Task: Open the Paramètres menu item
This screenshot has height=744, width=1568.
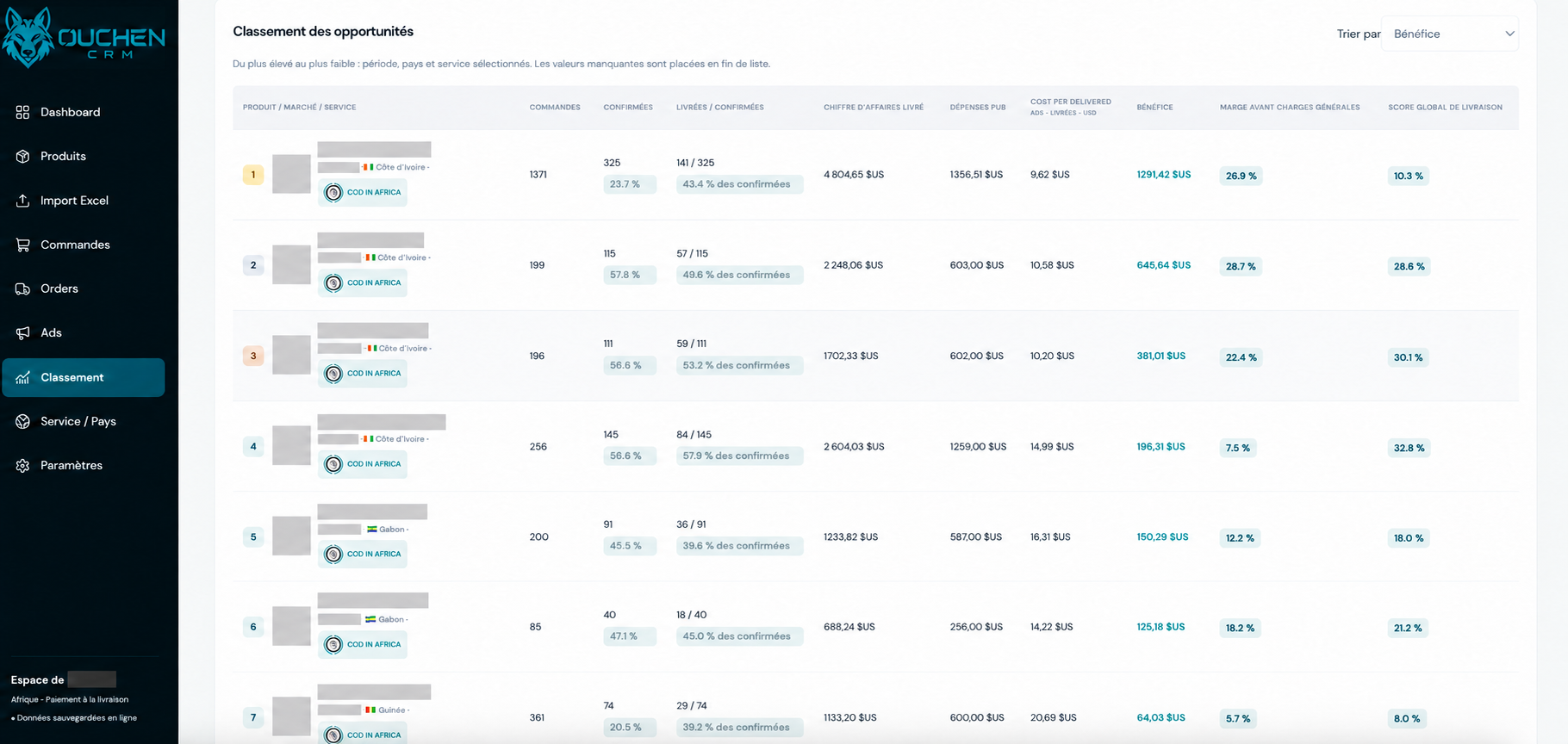Action: tap(84, 465)
